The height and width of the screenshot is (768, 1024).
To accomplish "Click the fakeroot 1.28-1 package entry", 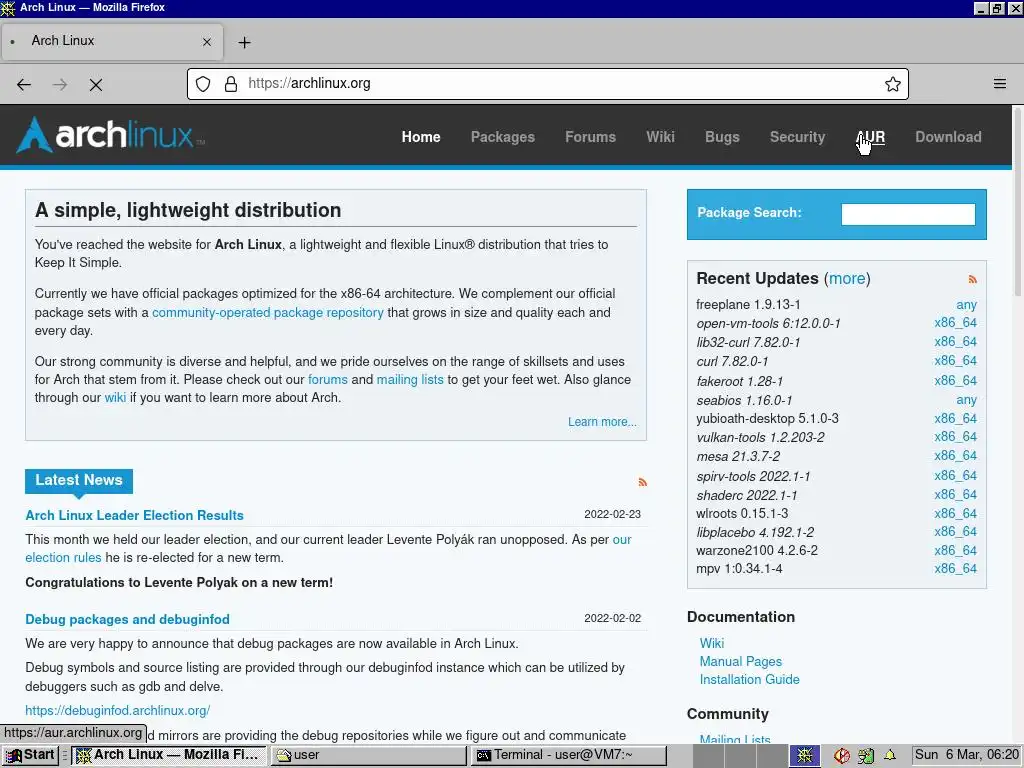I will pos(739,381).
